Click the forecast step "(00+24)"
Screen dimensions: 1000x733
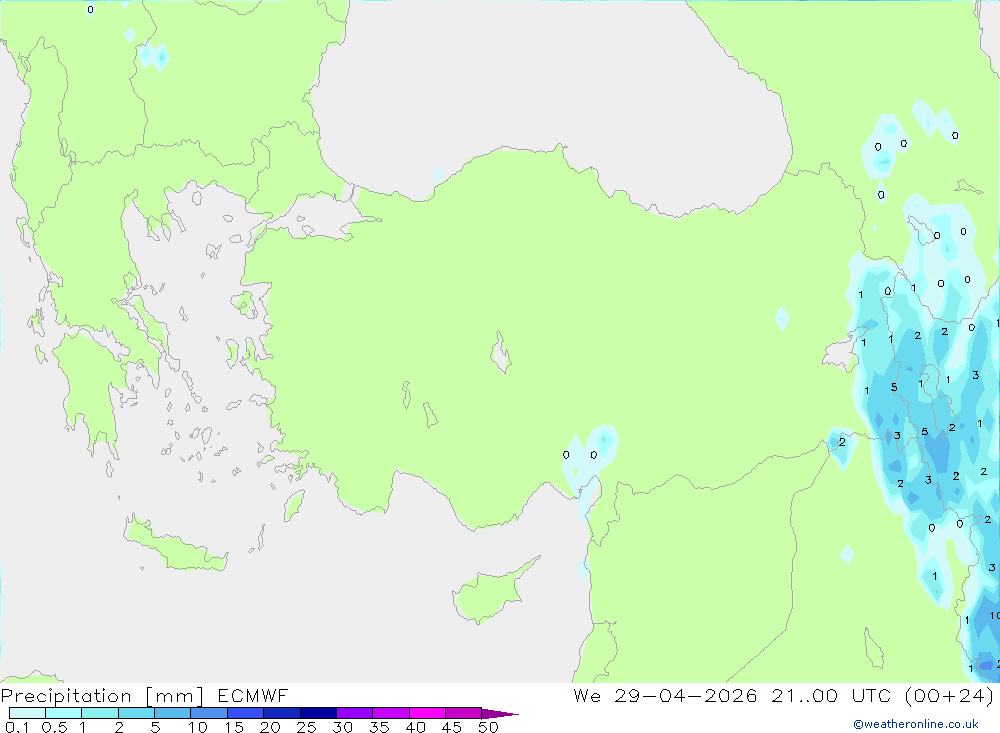(949, 695)
